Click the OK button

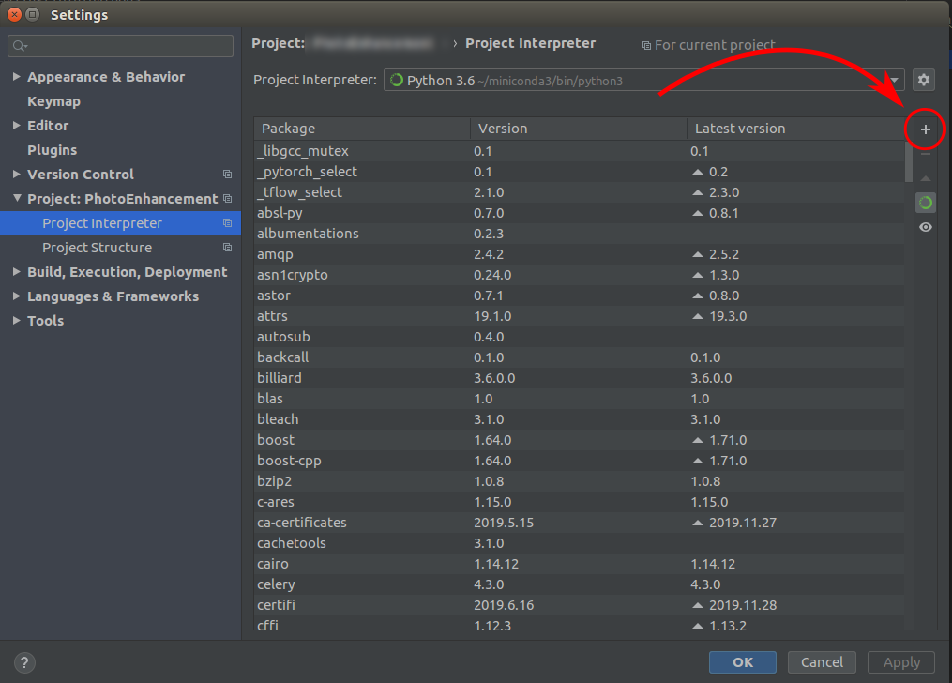click(743, 662)
